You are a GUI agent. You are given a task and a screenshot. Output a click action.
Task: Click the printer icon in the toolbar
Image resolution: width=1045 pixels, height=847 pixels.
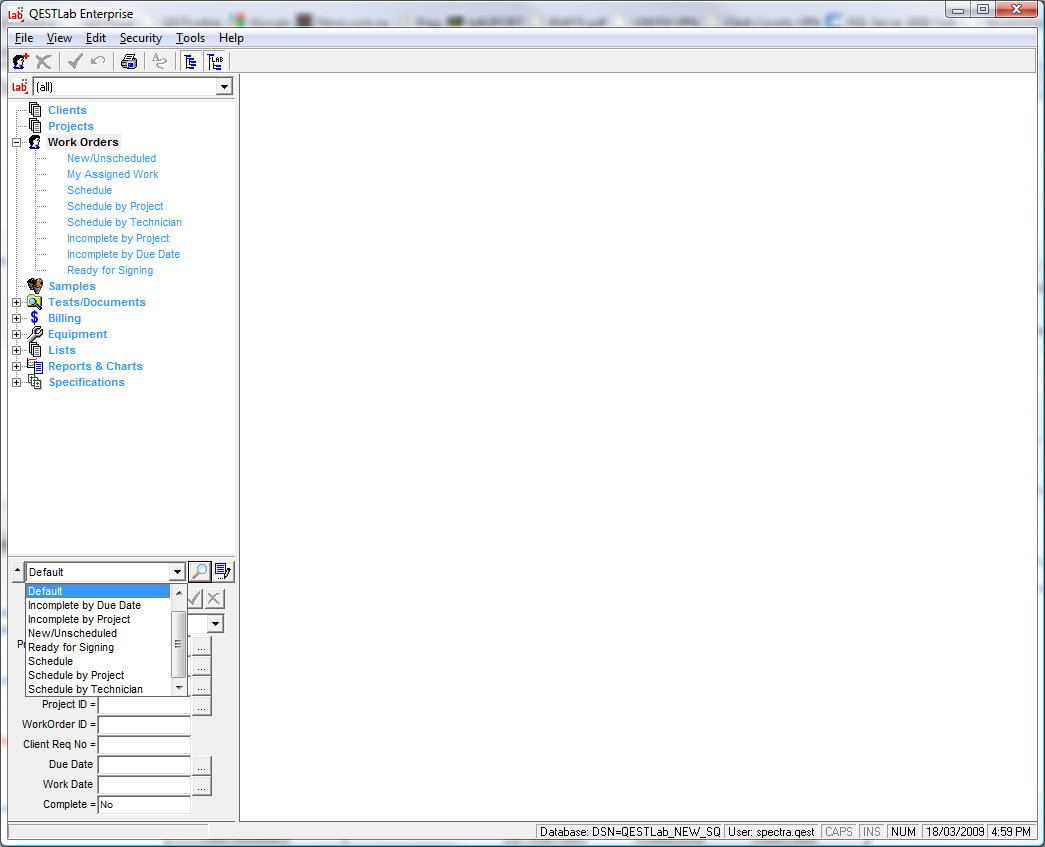coord(129,62)
